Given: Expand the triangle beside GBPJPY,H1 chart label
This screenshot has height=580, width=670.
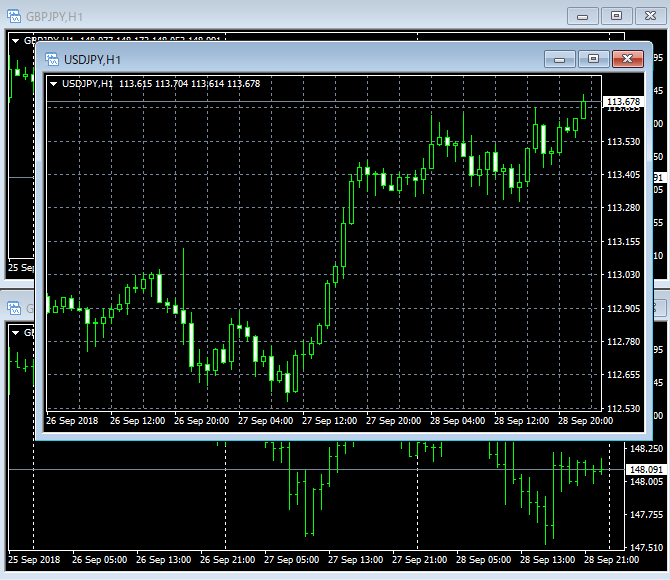Looking at the screenshot, I should [15, 40].
